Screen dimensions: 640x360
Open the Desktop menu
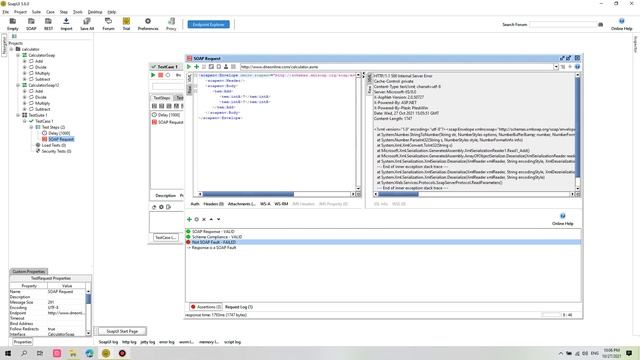[95, 12]
